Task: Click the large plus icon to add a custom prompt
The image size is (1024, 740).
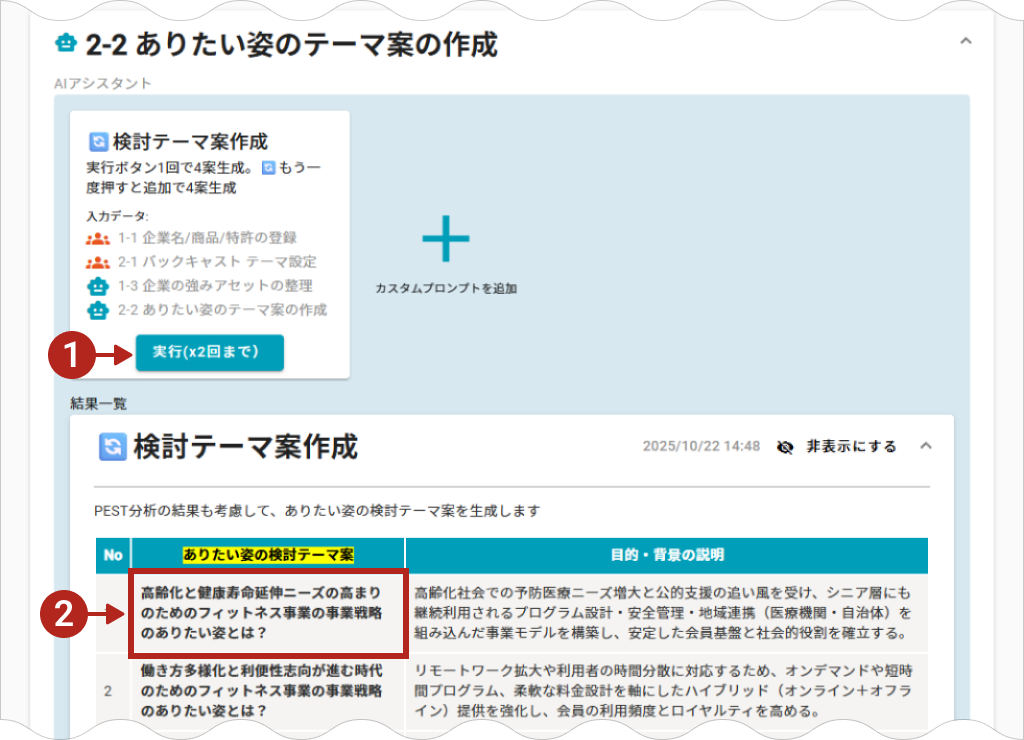Action: coord(445,239)
